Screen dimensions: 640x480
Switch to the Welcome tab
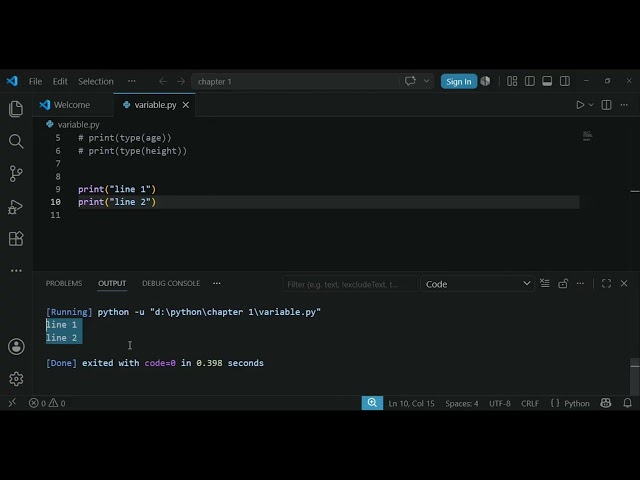point(72,105)
